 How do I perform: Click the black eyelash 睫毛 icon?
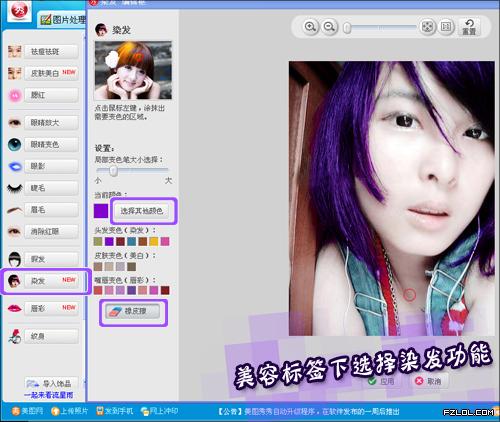click(15, 188)
